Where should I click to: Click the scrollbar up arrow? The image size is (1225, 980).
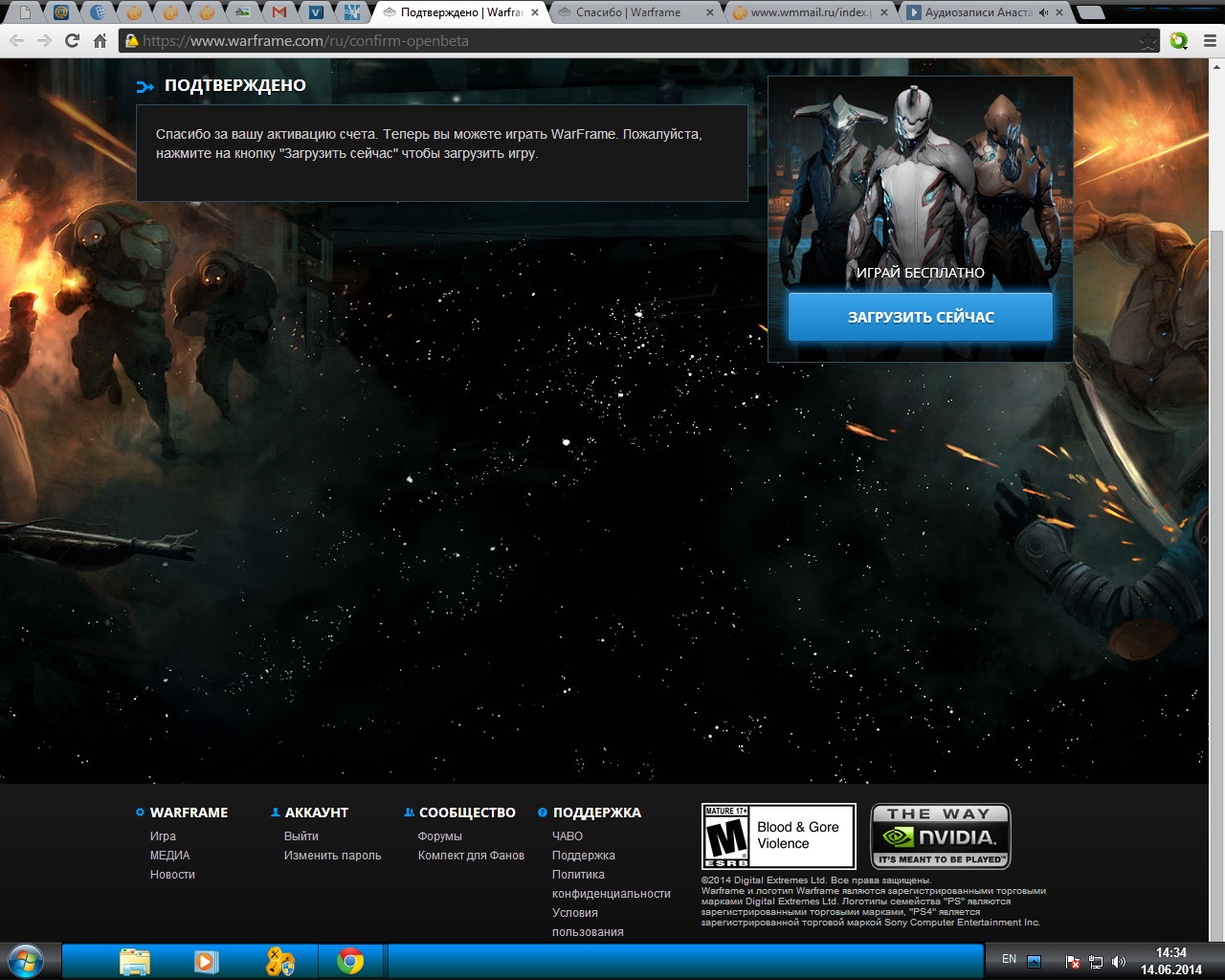[x=1216, y=66]
